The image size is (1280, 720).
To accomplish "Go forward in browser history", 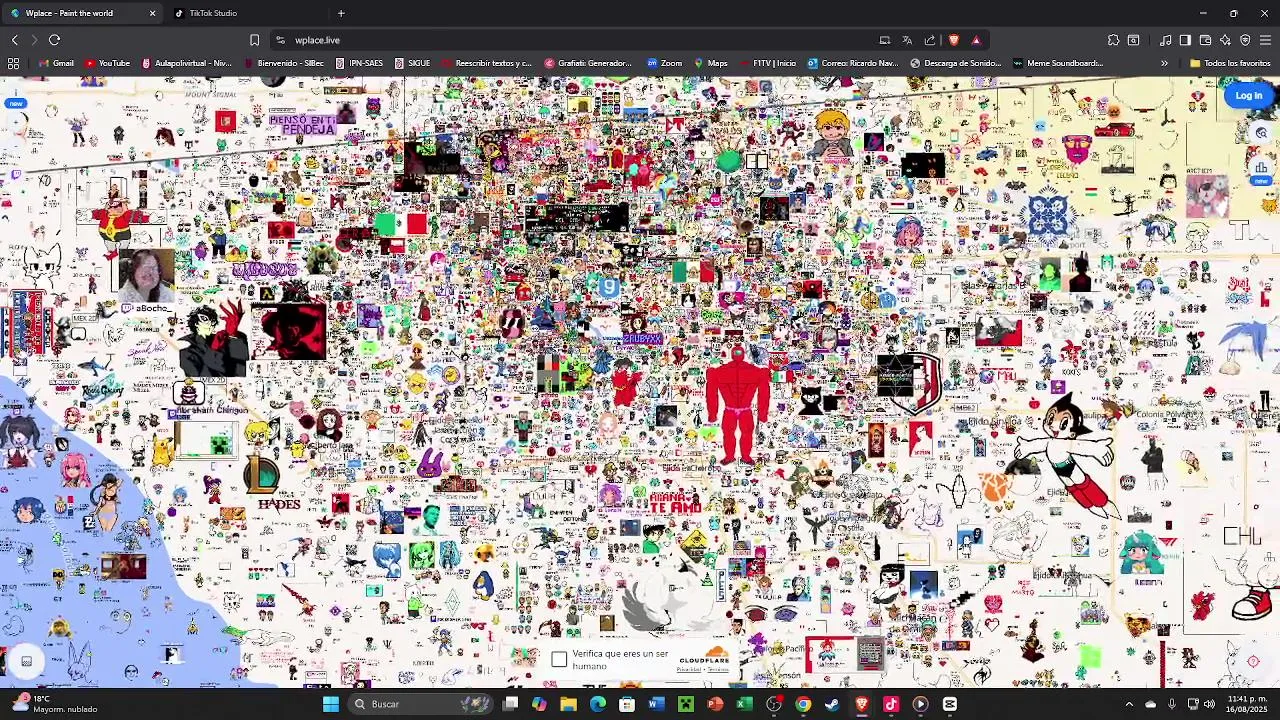I will coord(33,40).
